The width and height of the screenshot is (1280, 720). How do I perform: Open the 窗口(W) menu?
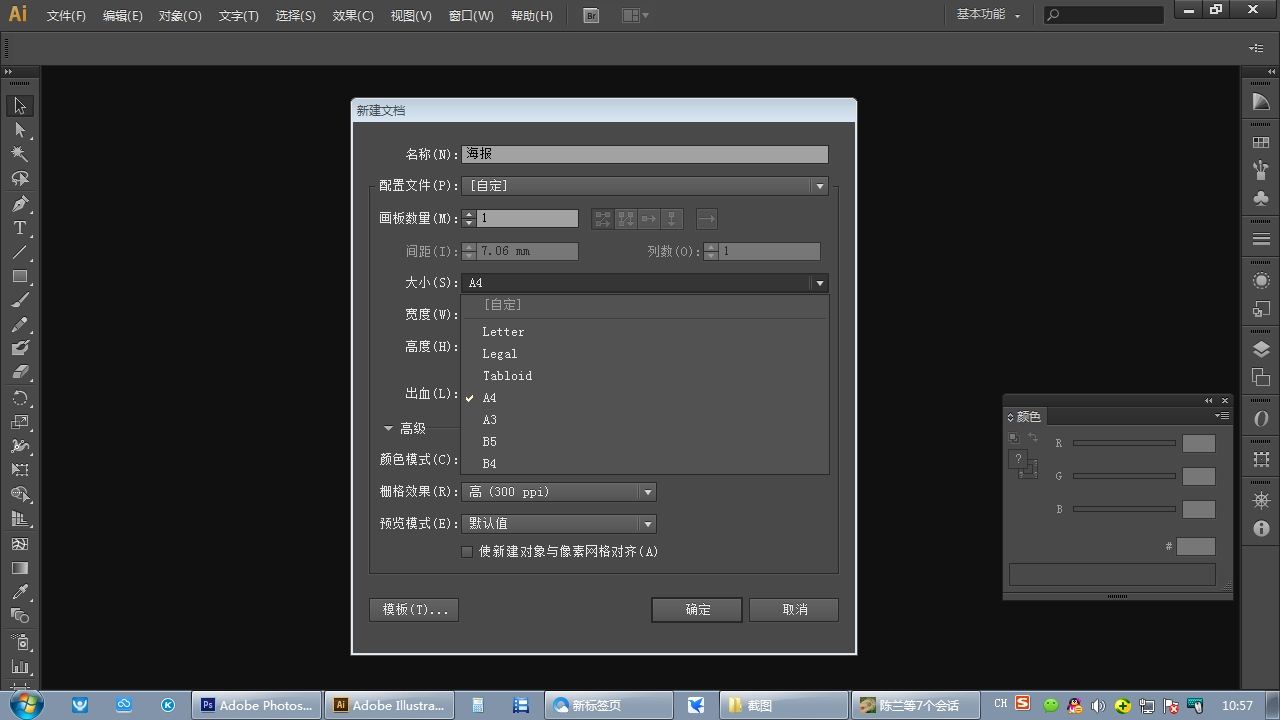click(471, 16)
